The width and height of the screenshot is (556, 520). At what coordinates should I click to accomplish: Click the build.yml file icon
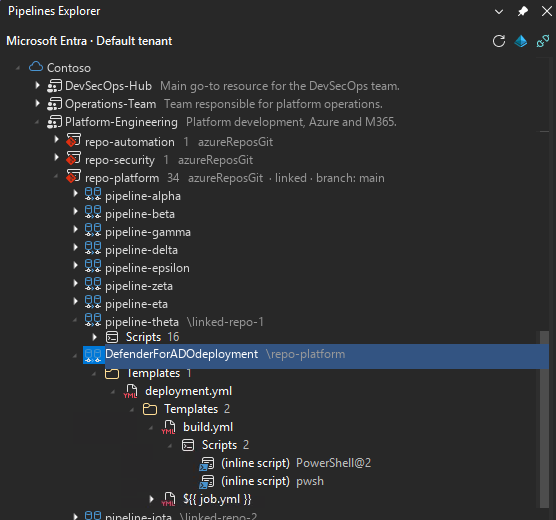169,427
